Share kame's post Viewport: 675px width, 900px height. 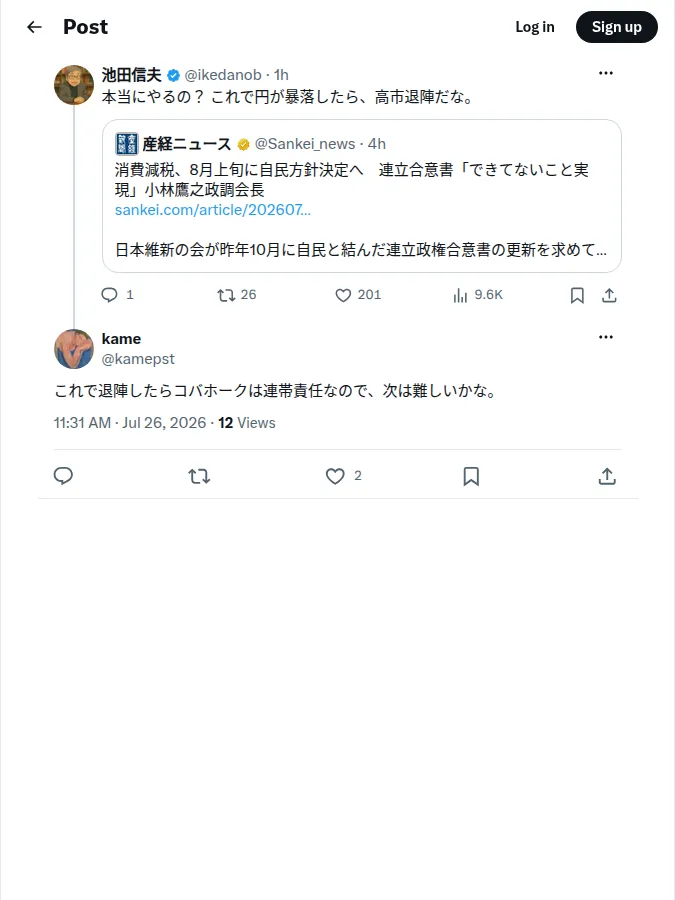607,476
